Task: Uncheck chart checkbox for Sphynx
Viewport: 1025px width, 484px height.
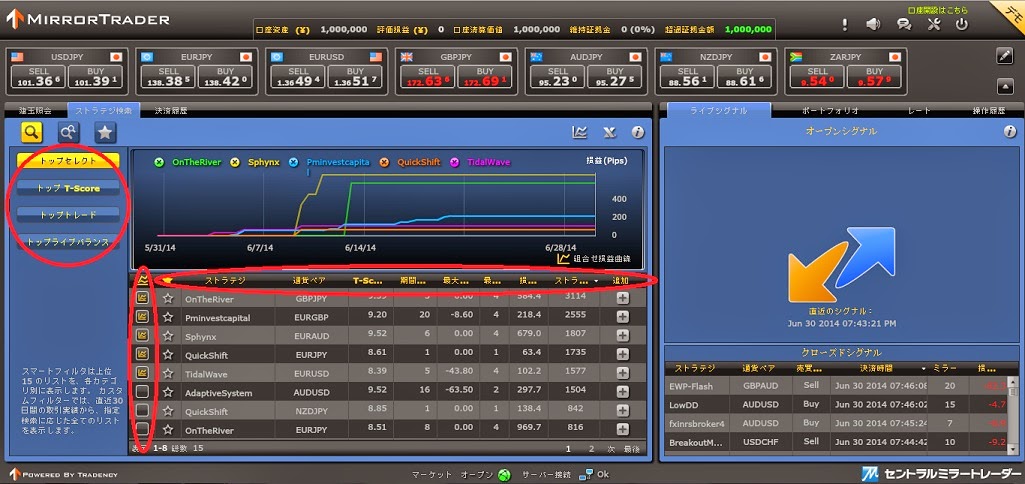Action: point(143,336)
